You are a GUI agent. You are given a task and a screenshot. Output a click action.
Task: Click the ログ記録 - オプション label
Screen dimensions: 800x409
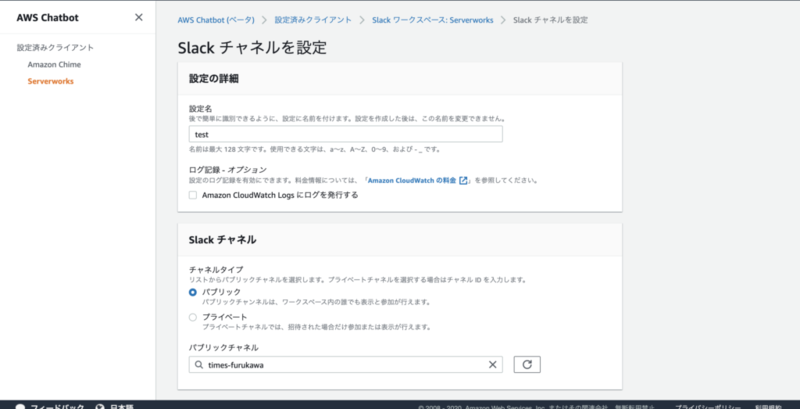[x=228, y=169]
